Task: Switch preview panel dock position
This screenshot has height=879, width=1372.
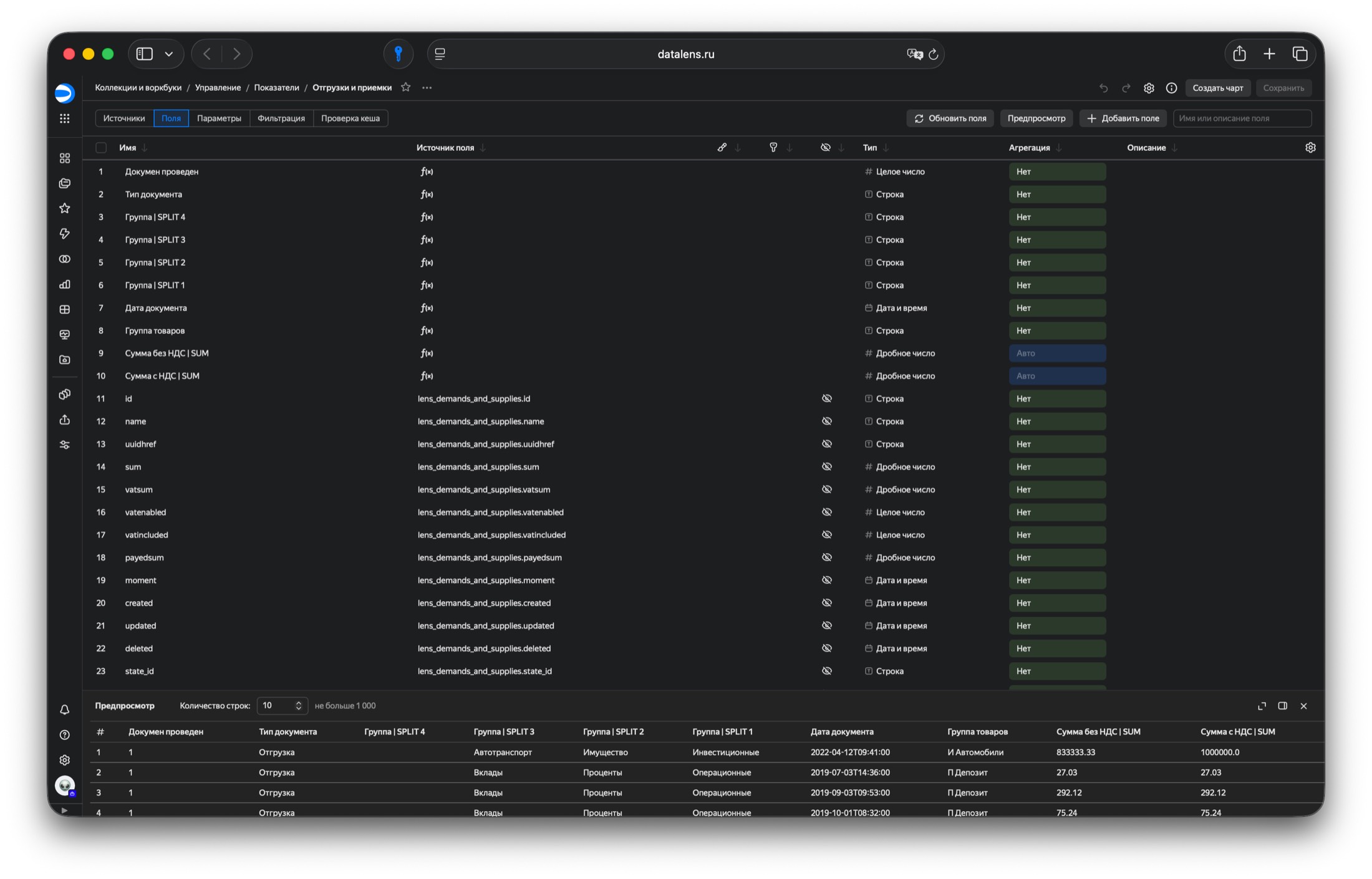Action: point(1283,706)
